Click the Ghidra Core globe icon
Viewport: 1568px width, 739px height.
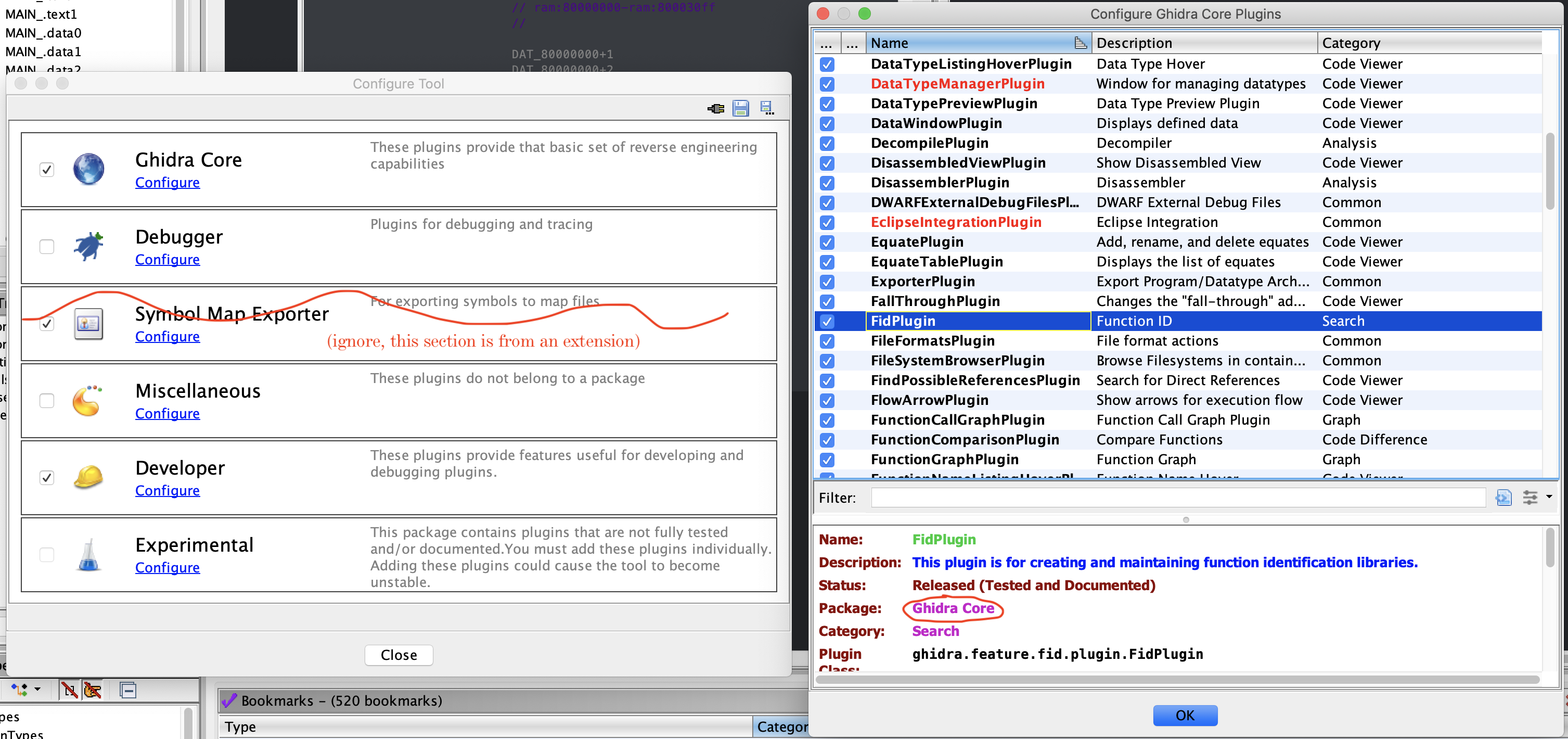pos(89,169)
